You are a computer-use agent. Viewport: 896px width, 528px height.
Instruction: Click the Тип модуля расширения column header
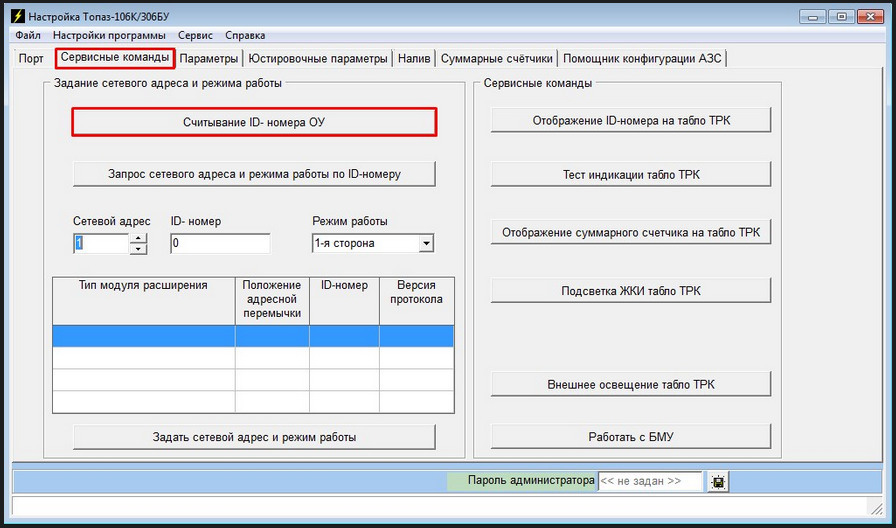(x=143, y=301)
